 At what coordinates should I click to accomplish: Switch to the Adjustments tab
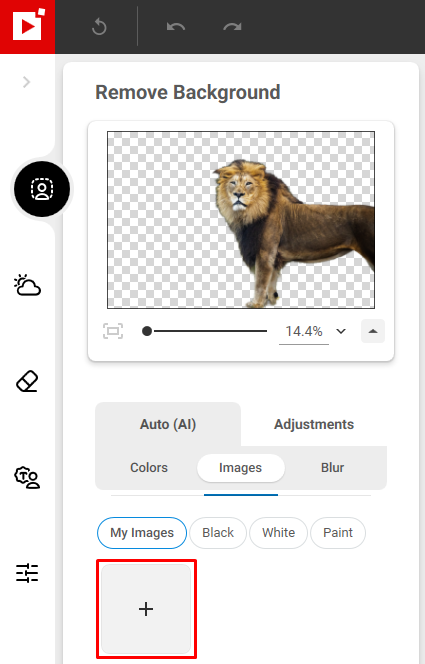[314, 424]
